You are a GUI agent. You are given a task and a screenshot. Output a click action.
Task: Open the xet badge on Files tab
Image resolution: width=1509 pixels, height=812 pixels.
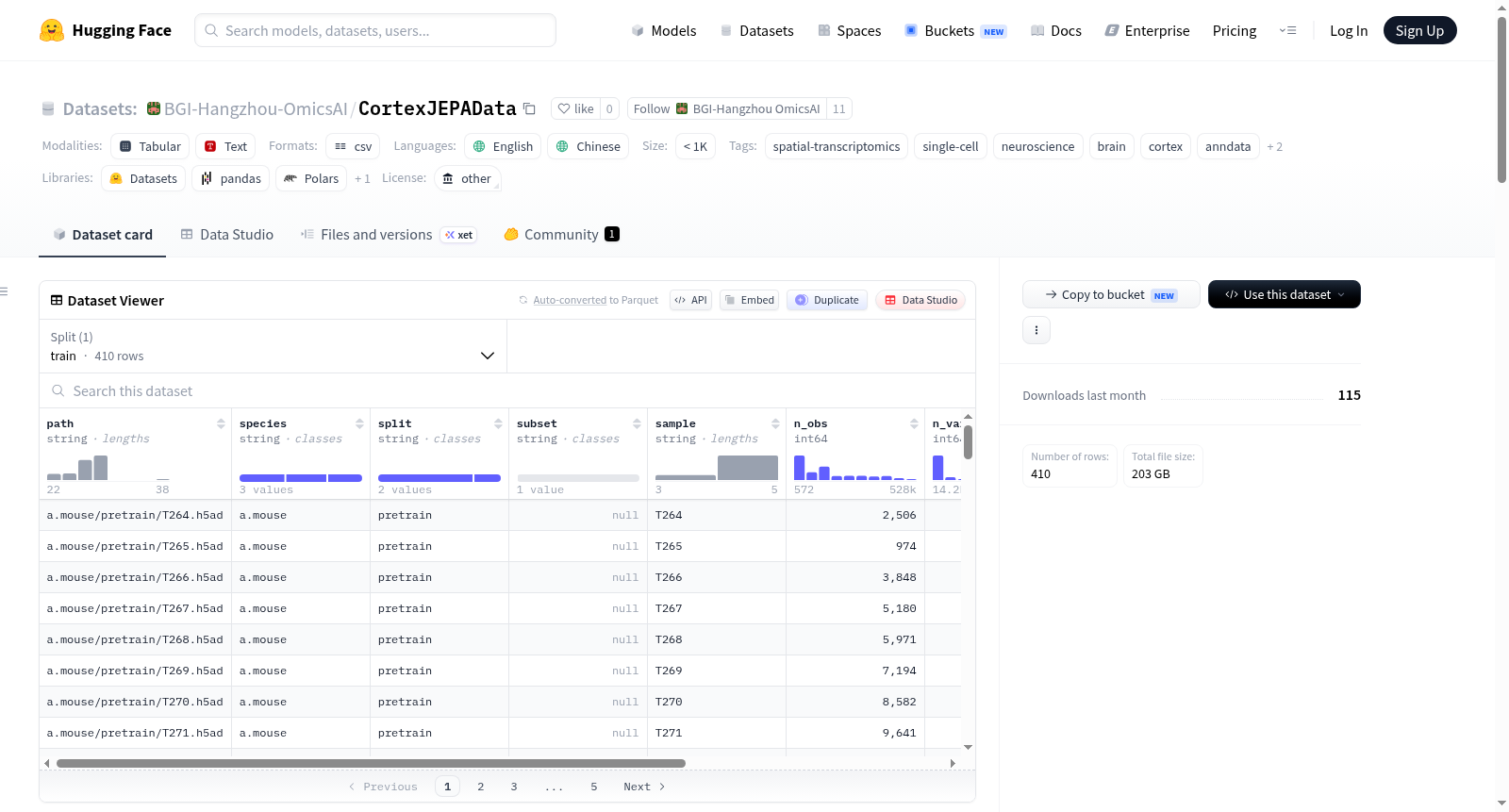(459, 235)
